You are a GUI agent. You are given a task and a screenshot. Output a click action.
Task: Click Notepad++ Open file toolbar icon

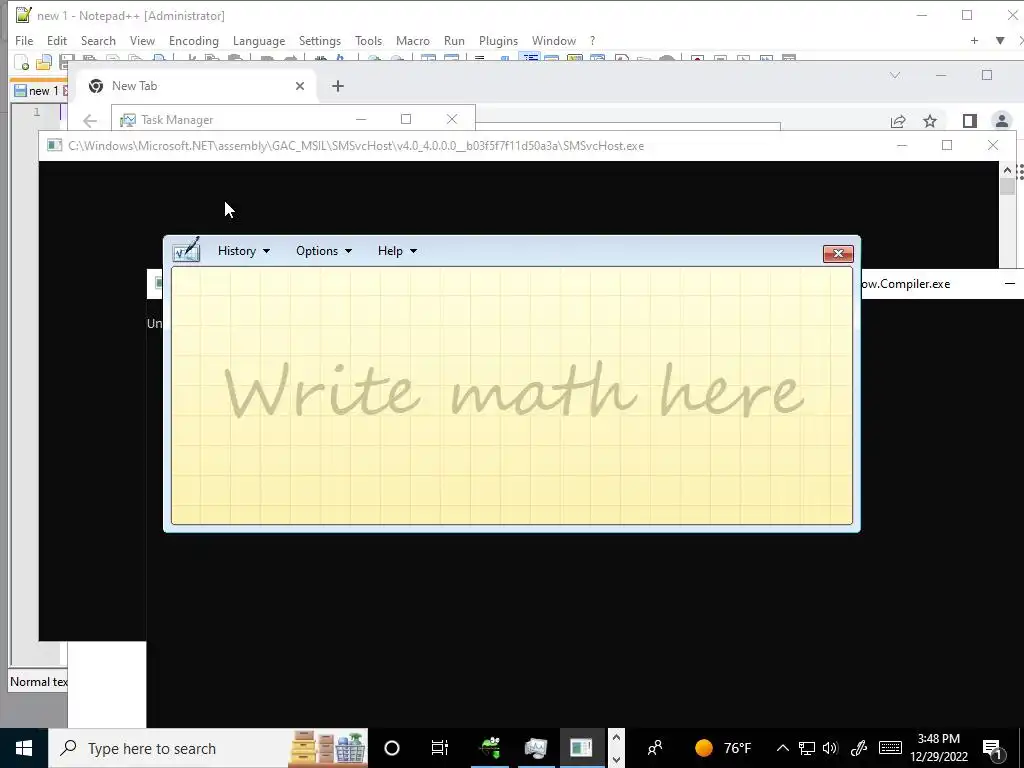(44, 63)
